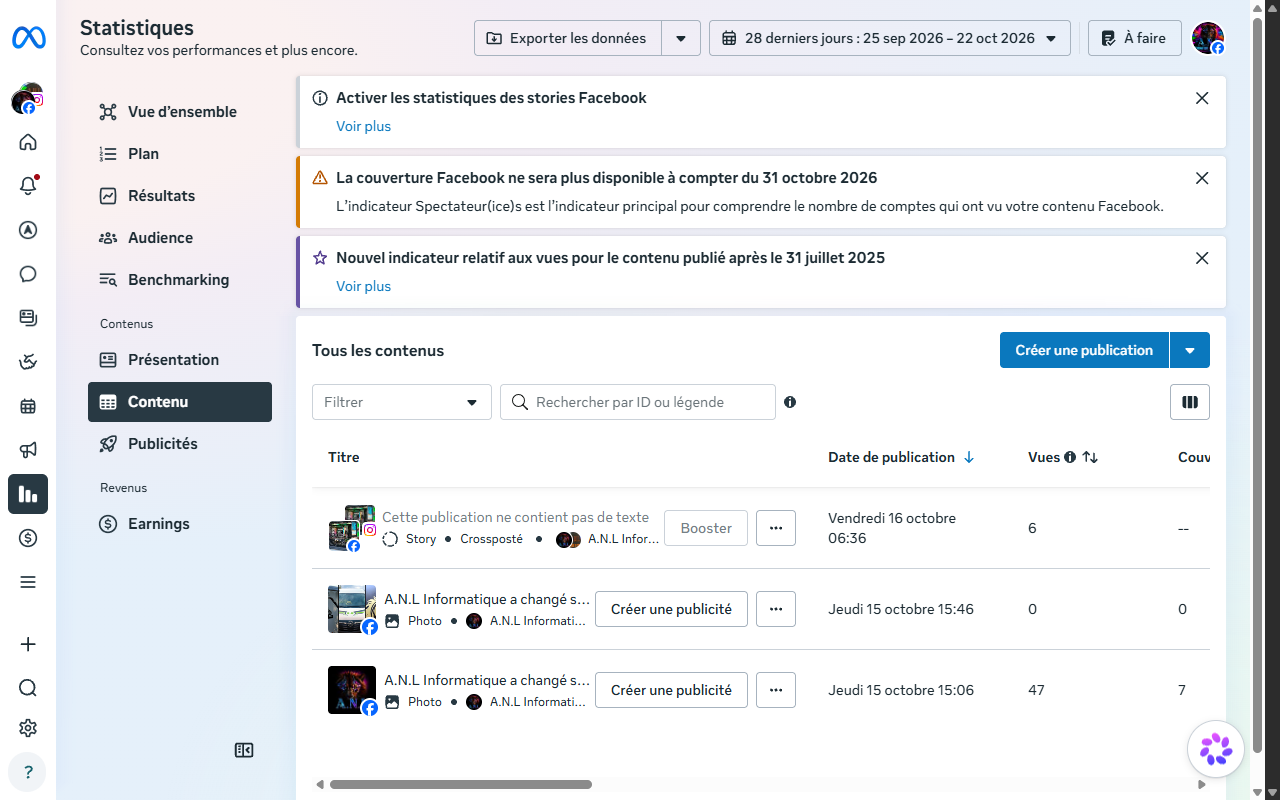Click the horizontal table scrollbar

click(461, 785)
